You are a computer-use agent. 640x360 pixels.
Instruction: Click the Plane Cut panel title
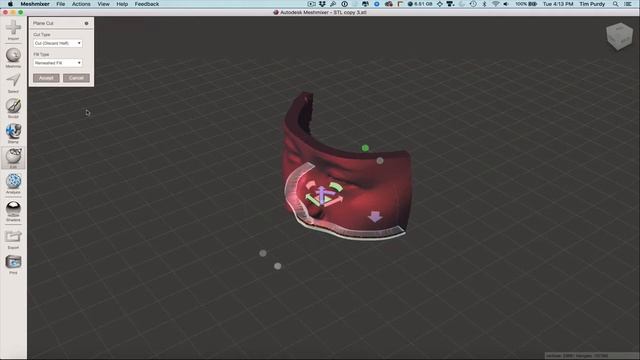(43, 23)
